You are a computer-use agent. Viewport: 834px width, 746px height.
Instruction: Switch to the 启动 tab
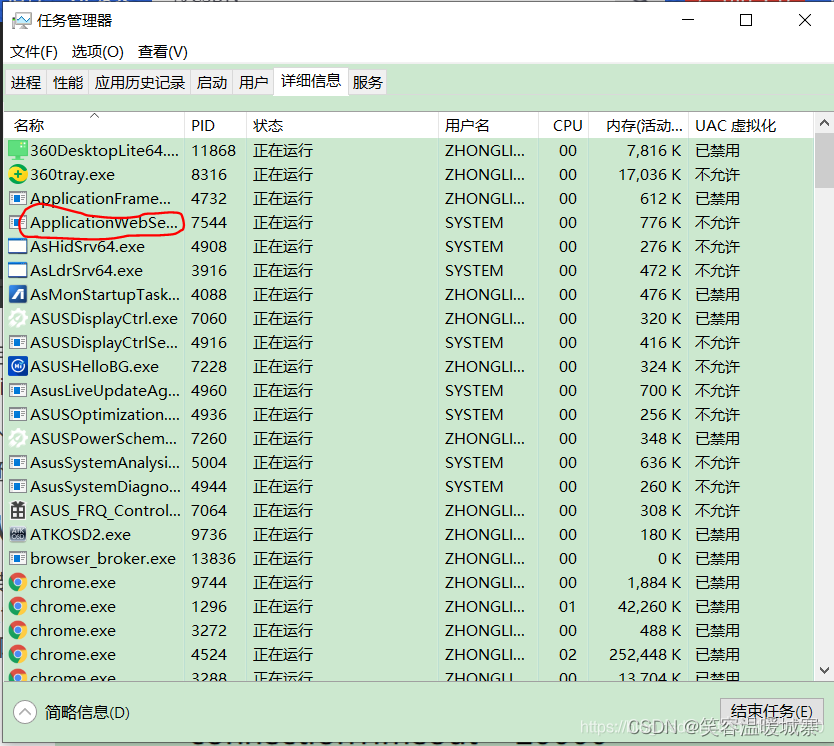211,81
